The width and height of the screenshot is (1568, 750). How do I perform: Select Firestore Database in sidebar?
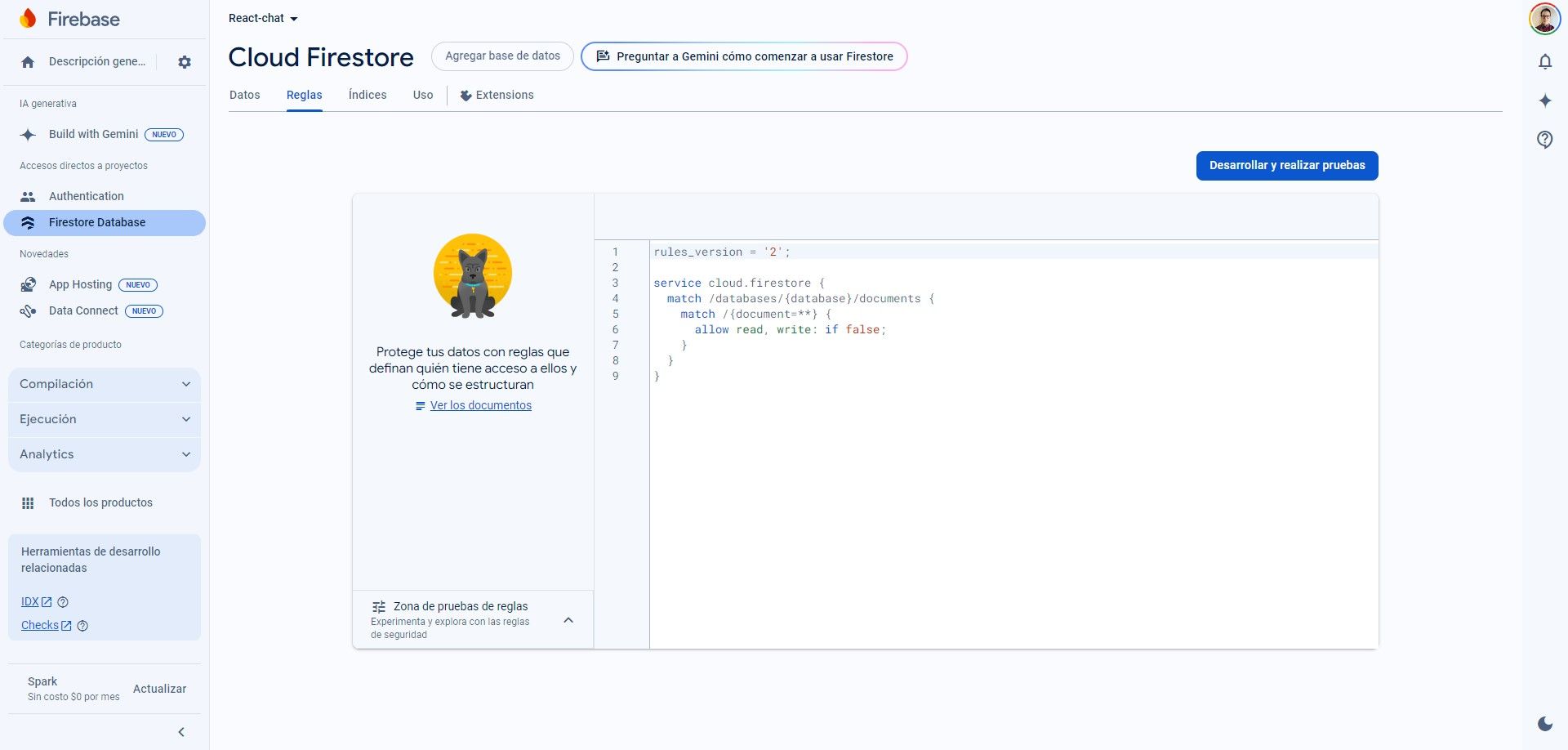click(105, 223)
